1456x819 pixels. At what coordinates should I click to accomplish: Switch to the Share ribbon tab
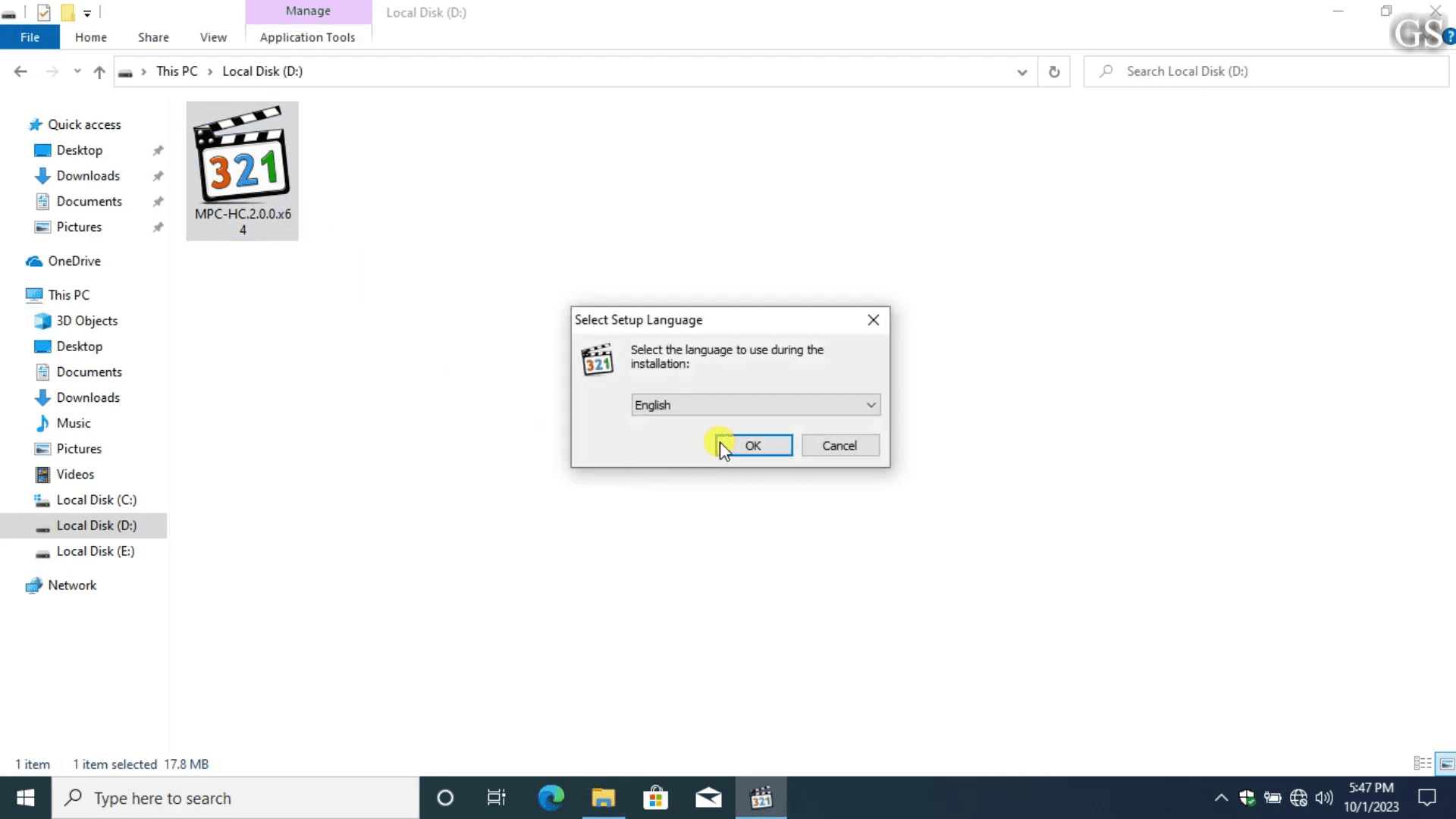coord(153,37)
